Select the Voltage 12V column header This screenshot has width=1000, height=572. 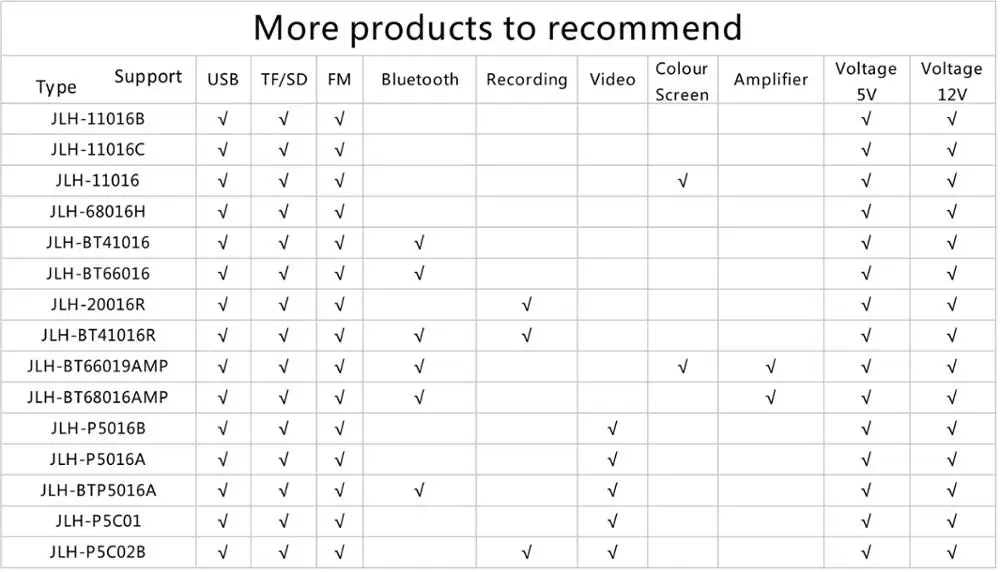click(x=951, y=81)
